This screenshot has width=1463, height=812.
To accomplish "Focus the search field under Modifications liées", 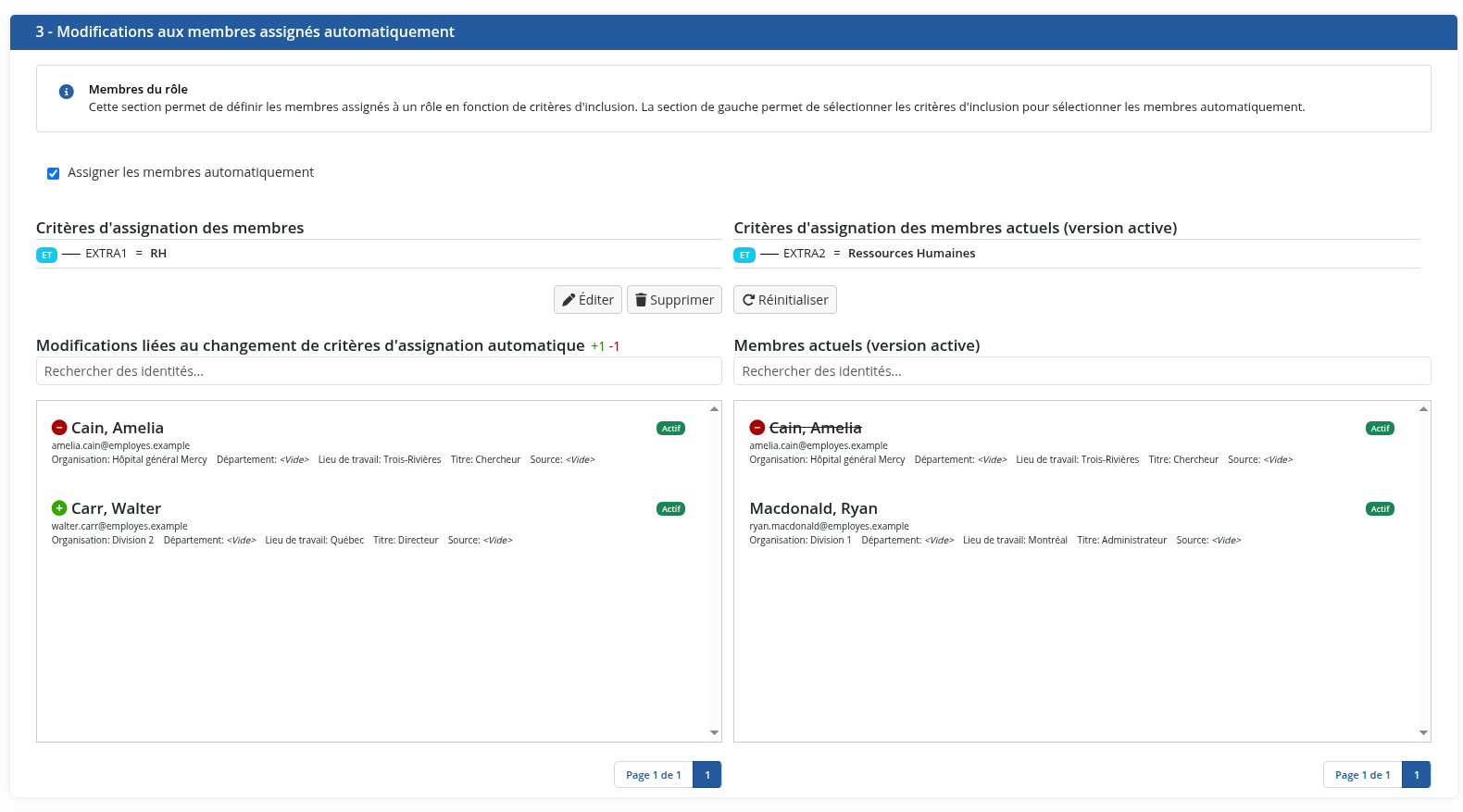I will coord(379,371).
